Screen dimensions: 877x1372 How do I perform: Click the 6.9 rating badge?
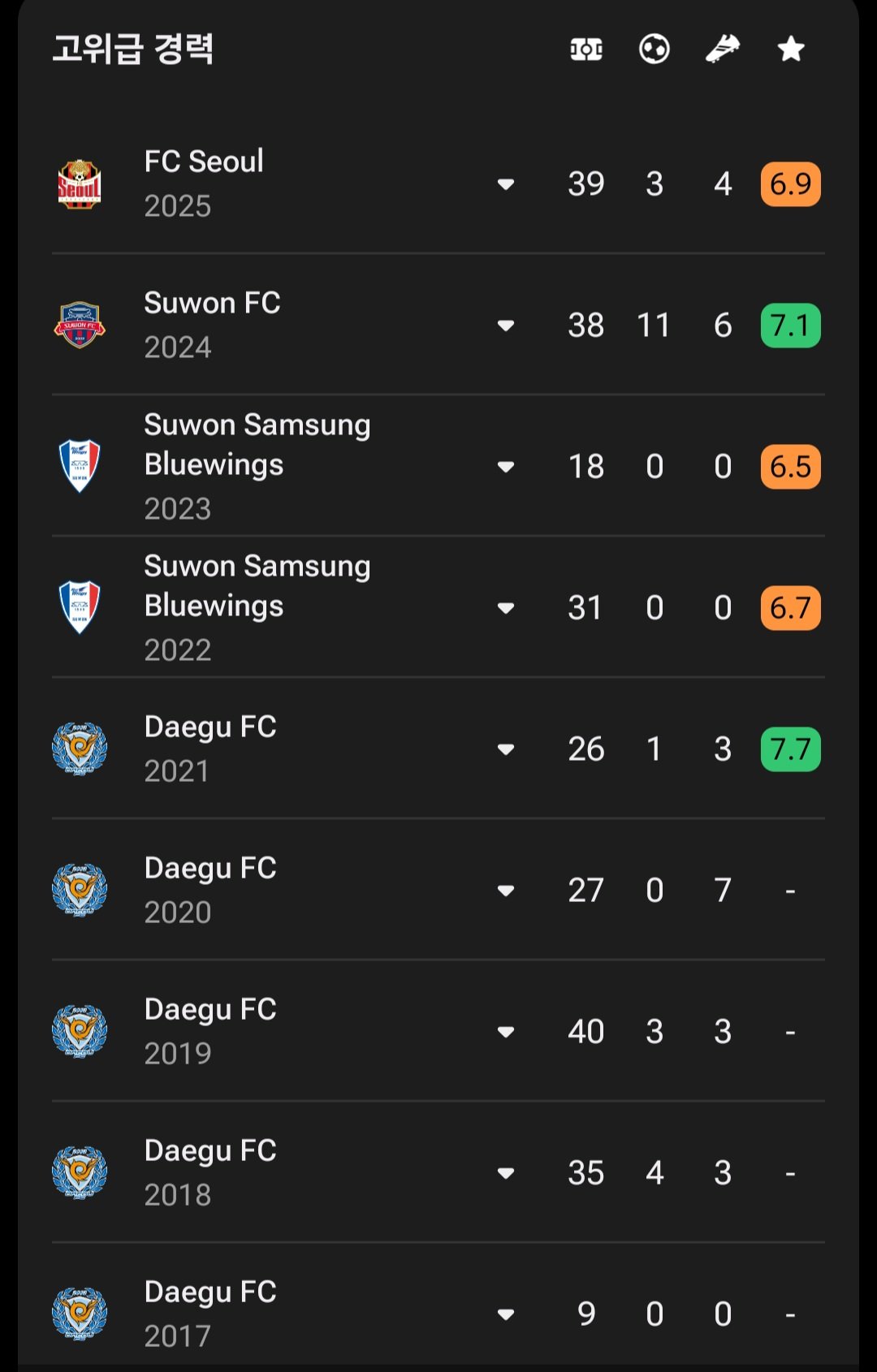(x=791, y=184)
